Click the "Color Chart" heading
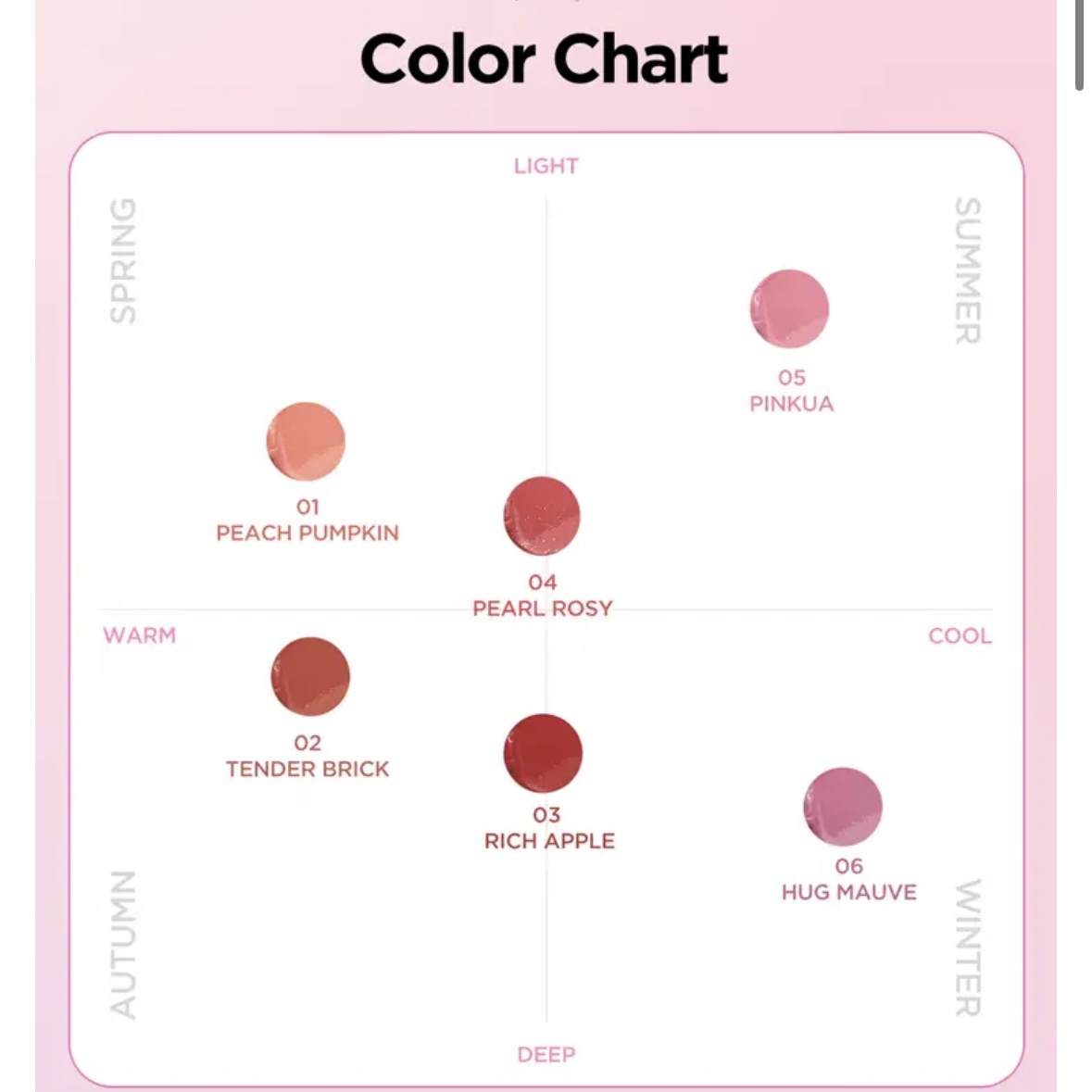The width and height of the screenshot is (1092, 1092). pos(545,59)
